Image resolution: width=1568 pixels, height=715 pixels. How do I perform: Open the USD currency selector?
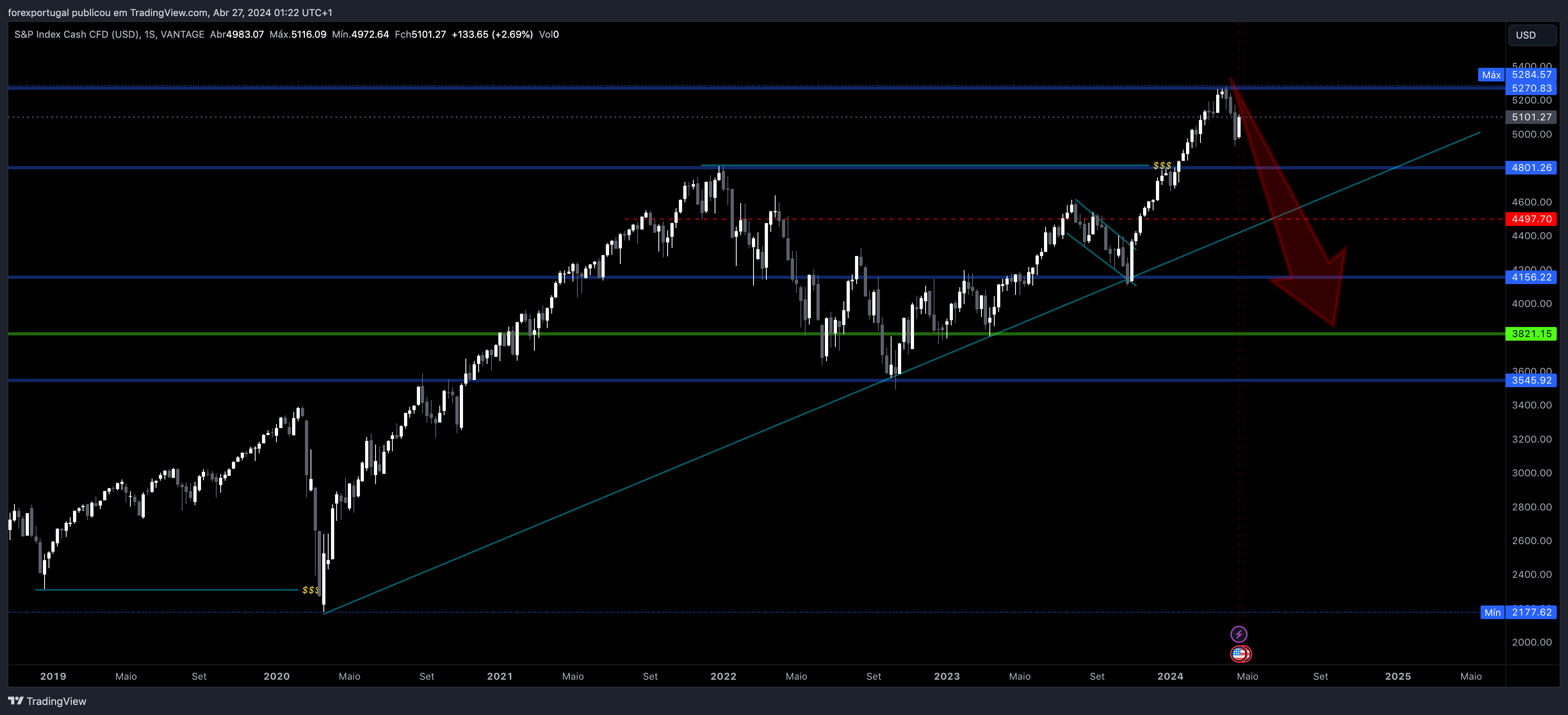click(1532, 35)
